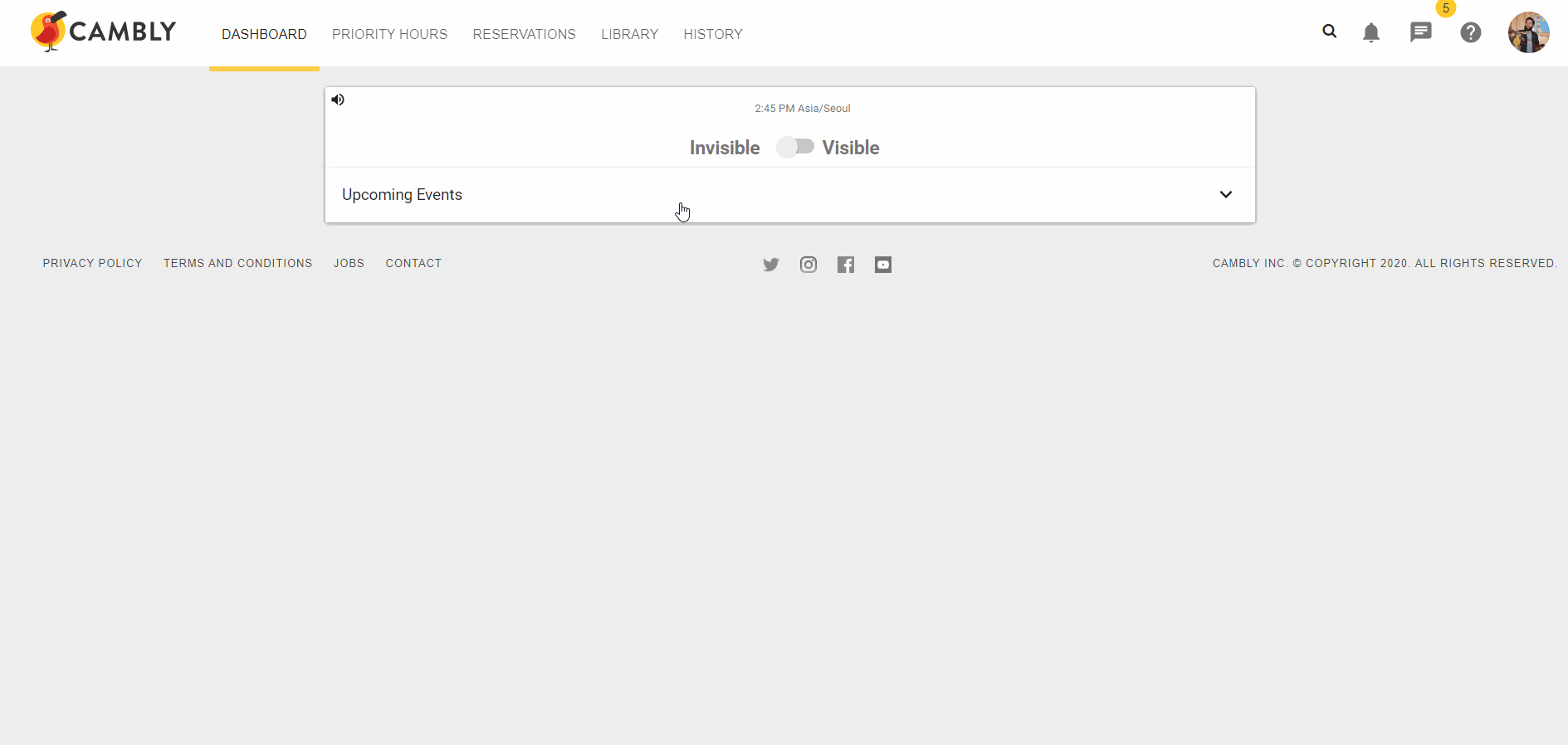Open the Jobs link
This screenshot has height=745, width=1568.
349,263
